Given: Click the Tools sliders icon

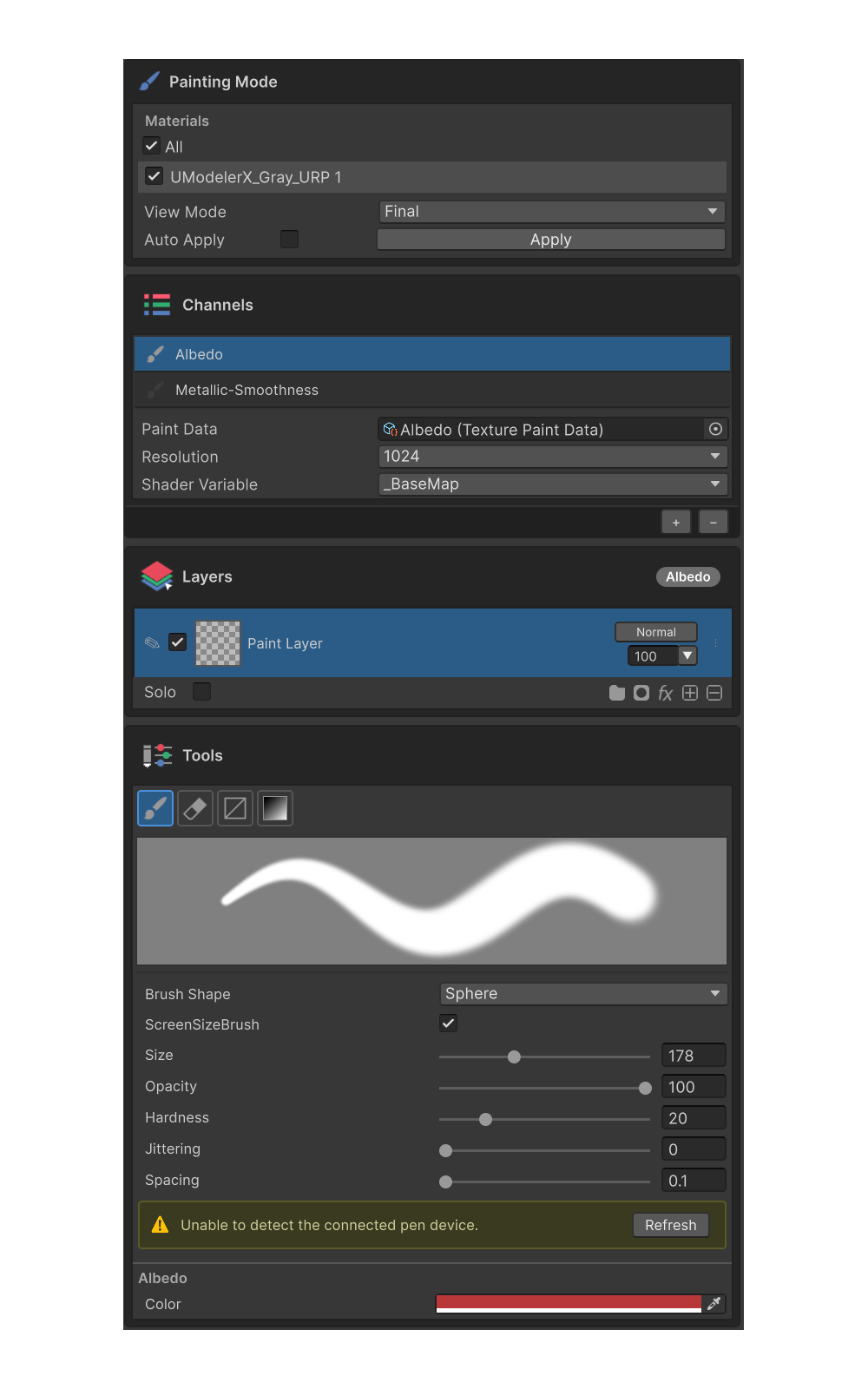Looking at the screenshot, I should coord(157,755).
